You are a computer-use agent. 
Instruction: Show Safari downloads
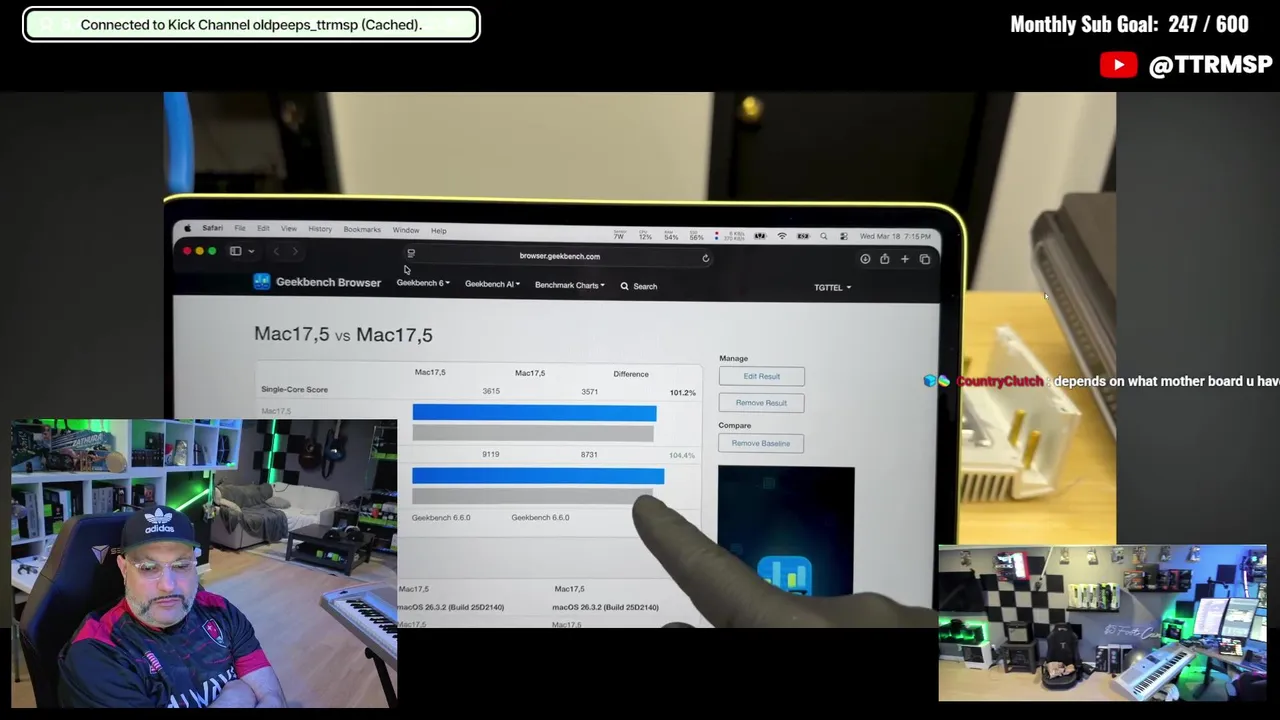(865, 259)
